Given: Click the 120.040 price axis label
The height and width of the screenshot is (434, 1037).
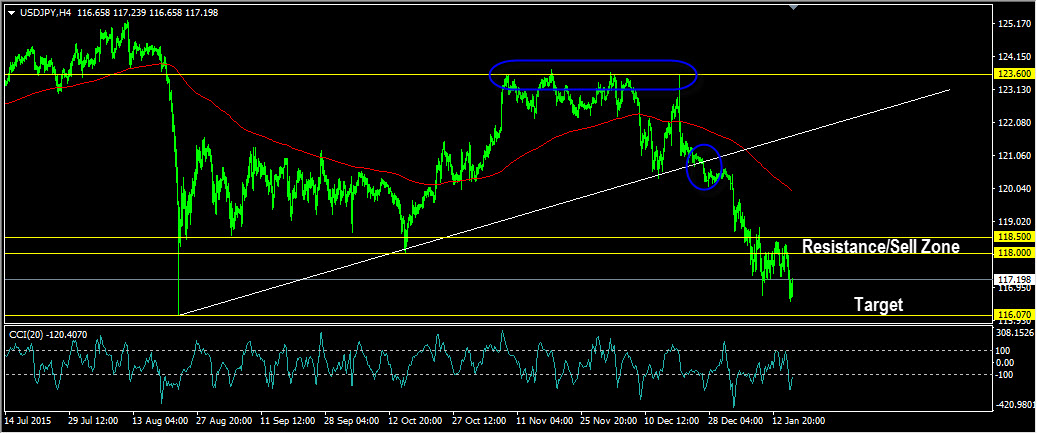Looking at the screenshot, I should click(1014, 189).
